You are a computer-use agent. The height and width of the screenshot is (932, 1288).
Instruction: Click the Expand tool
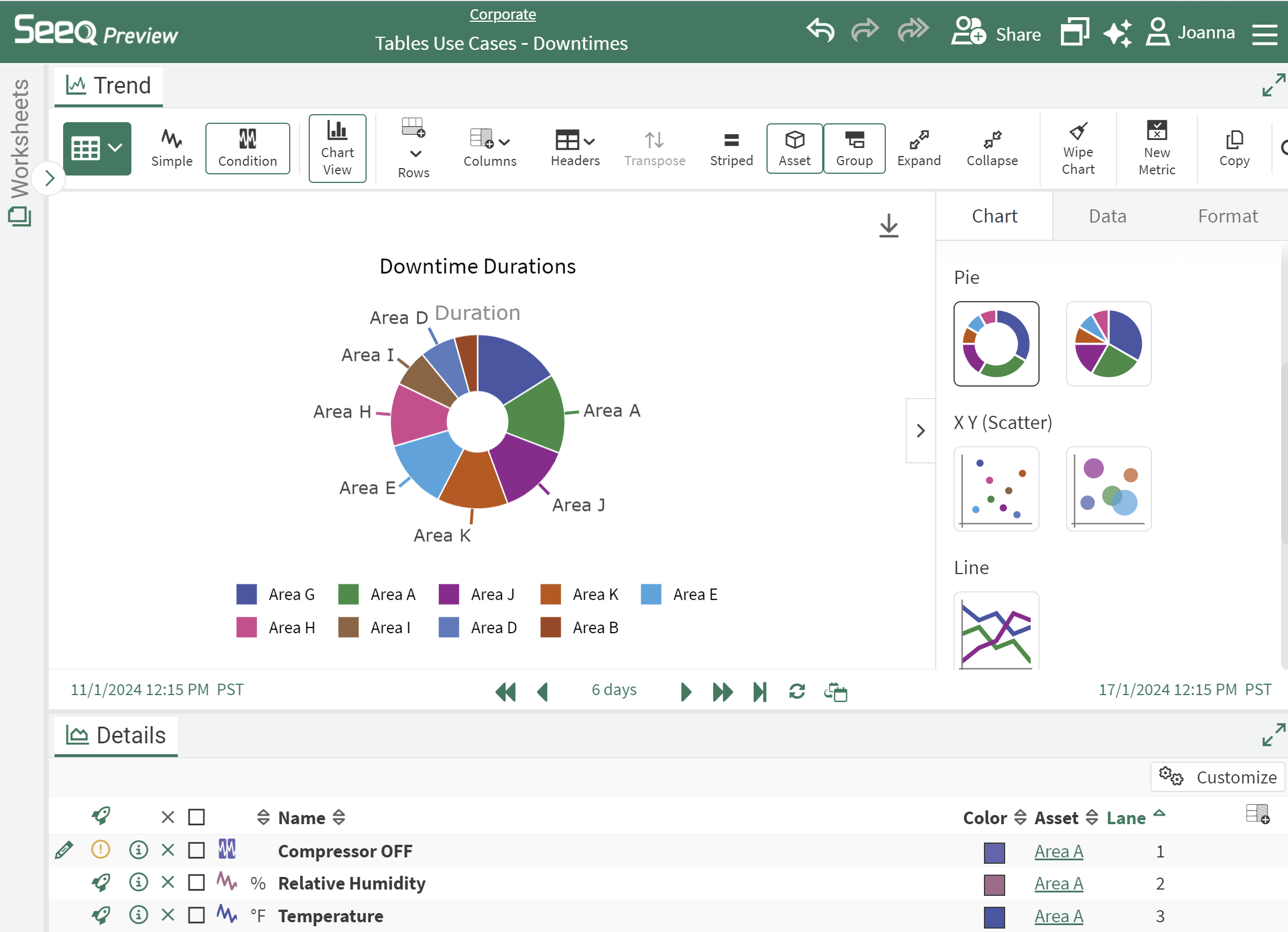919,149
